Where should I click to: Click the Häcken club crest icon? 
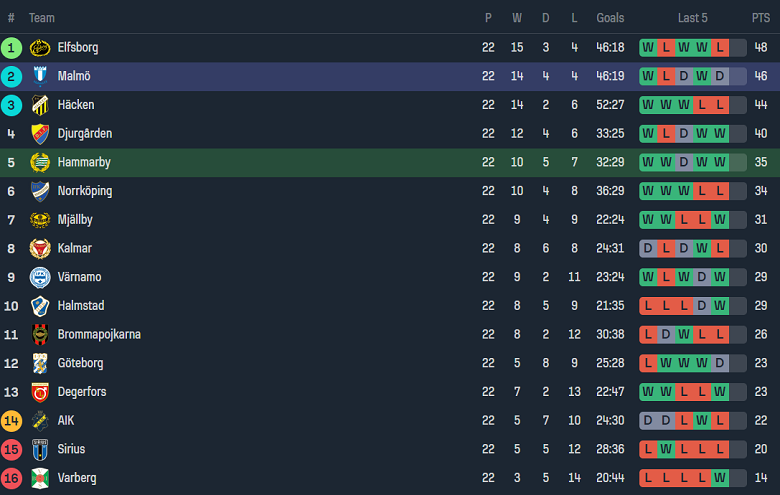click(x=40, y=105)
